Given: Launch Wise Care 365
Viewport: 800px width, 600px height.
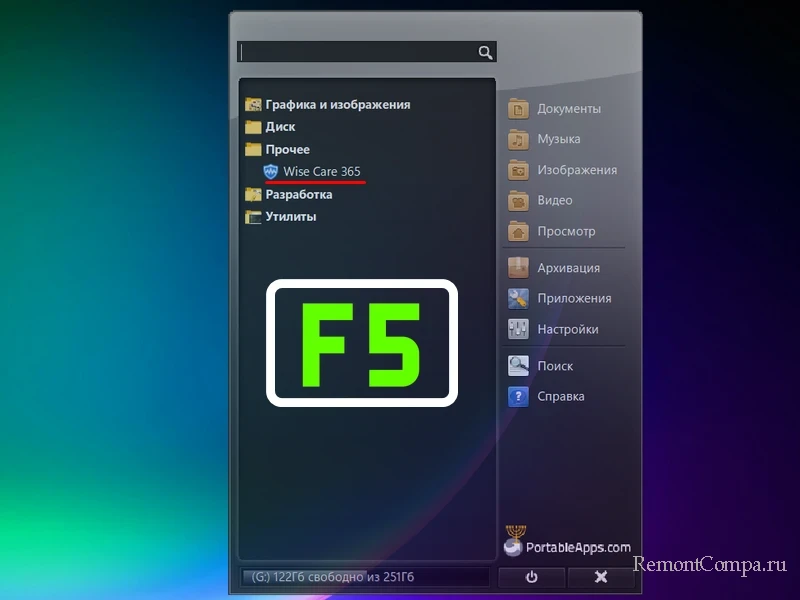Looking at the screenshot, I should point(321,172).
